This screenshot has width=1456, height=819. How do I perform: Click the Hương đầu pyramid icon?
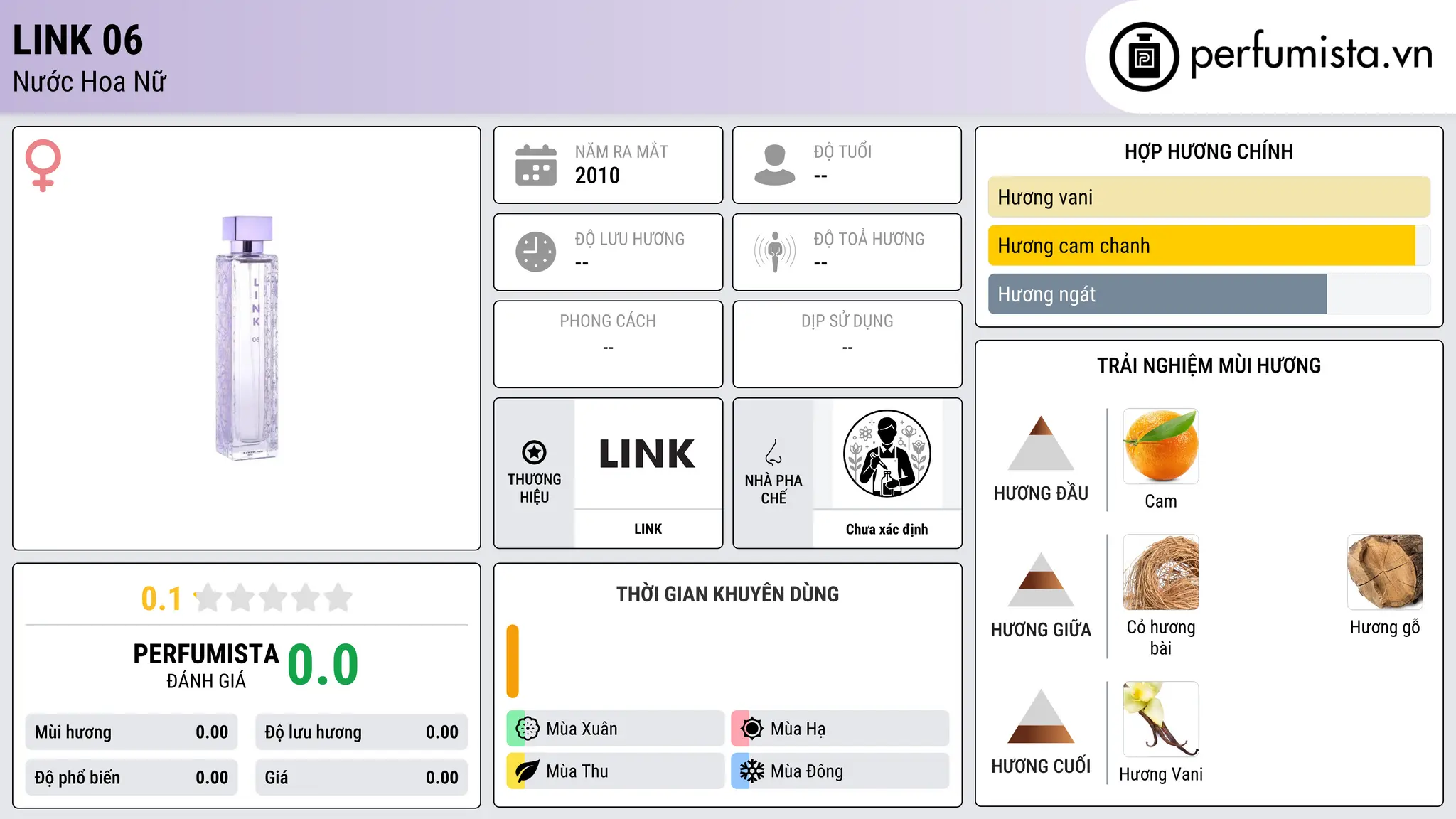click(x=1041, y=443)
